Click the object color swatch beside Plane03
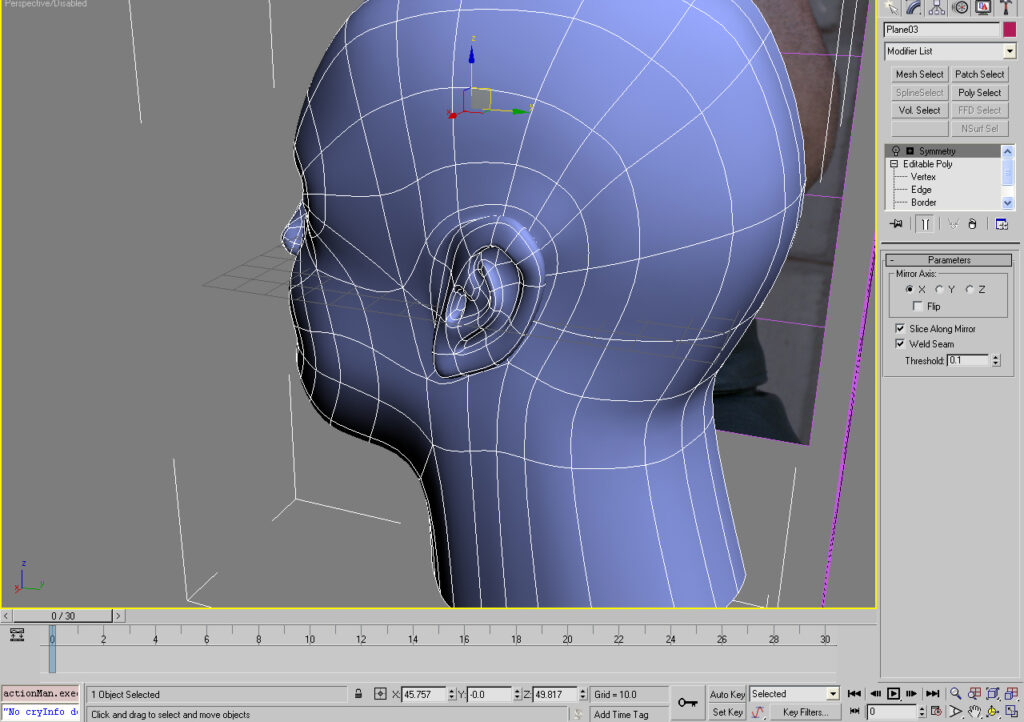The height and width of the screenshot is (722, 1024). point(1009,30)
